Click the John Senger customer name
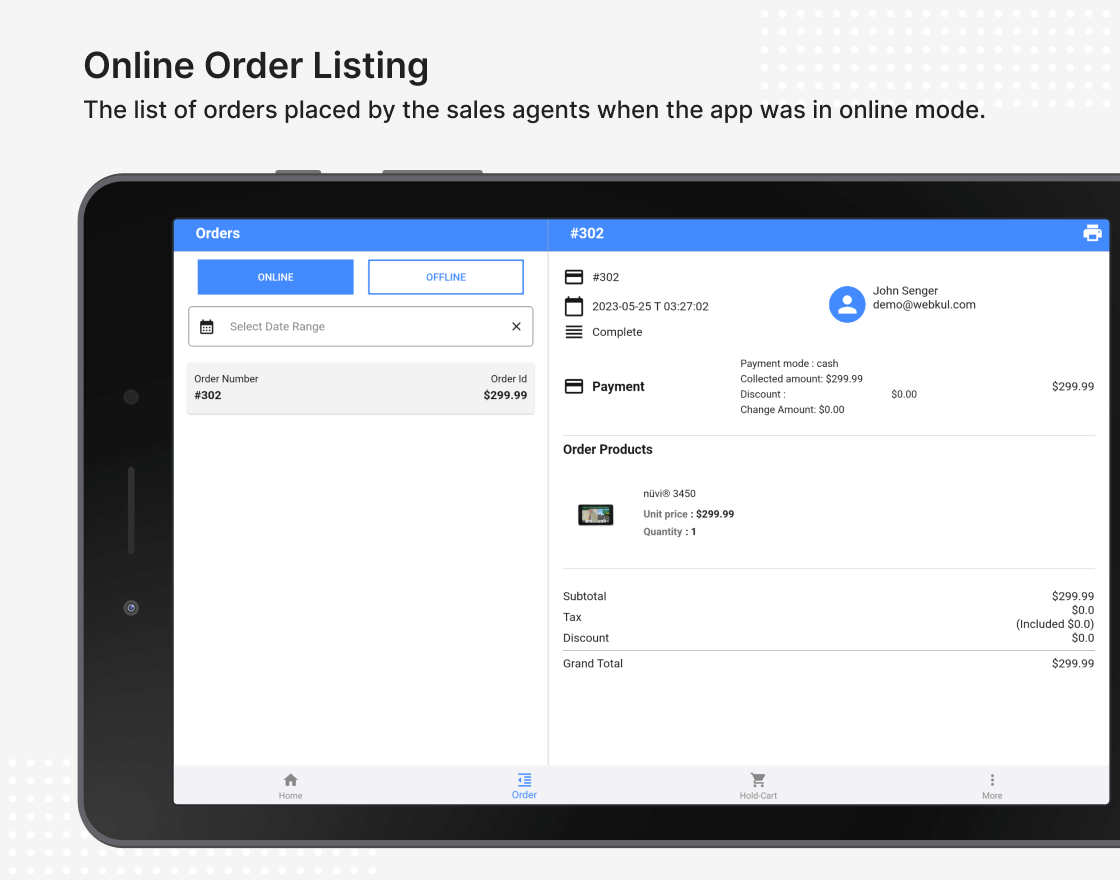This screenshot has width=1120, height=880. pyautogui.click(x=905, y=291)
